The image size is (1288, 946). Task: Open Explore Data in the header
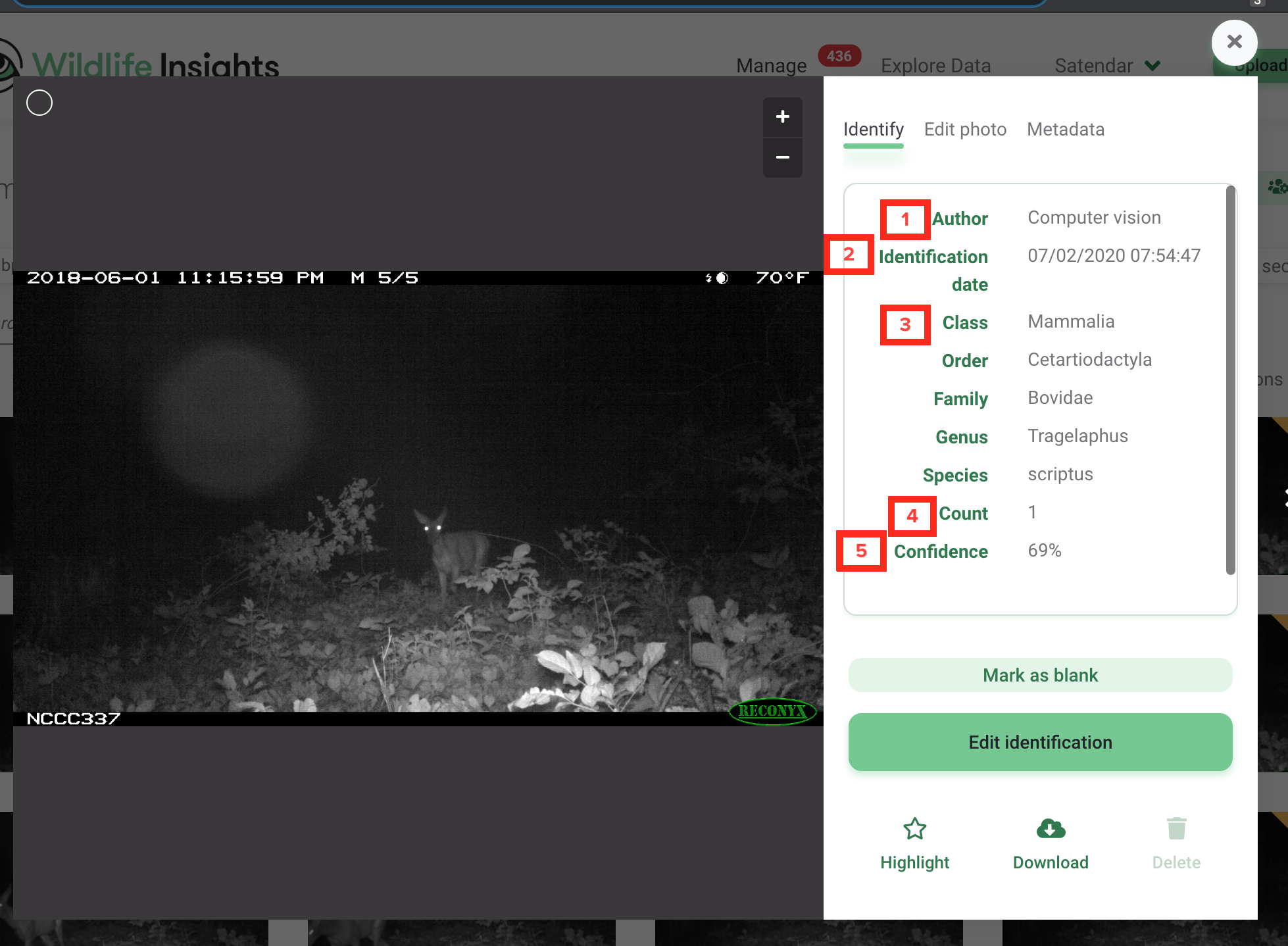point(935,66)
